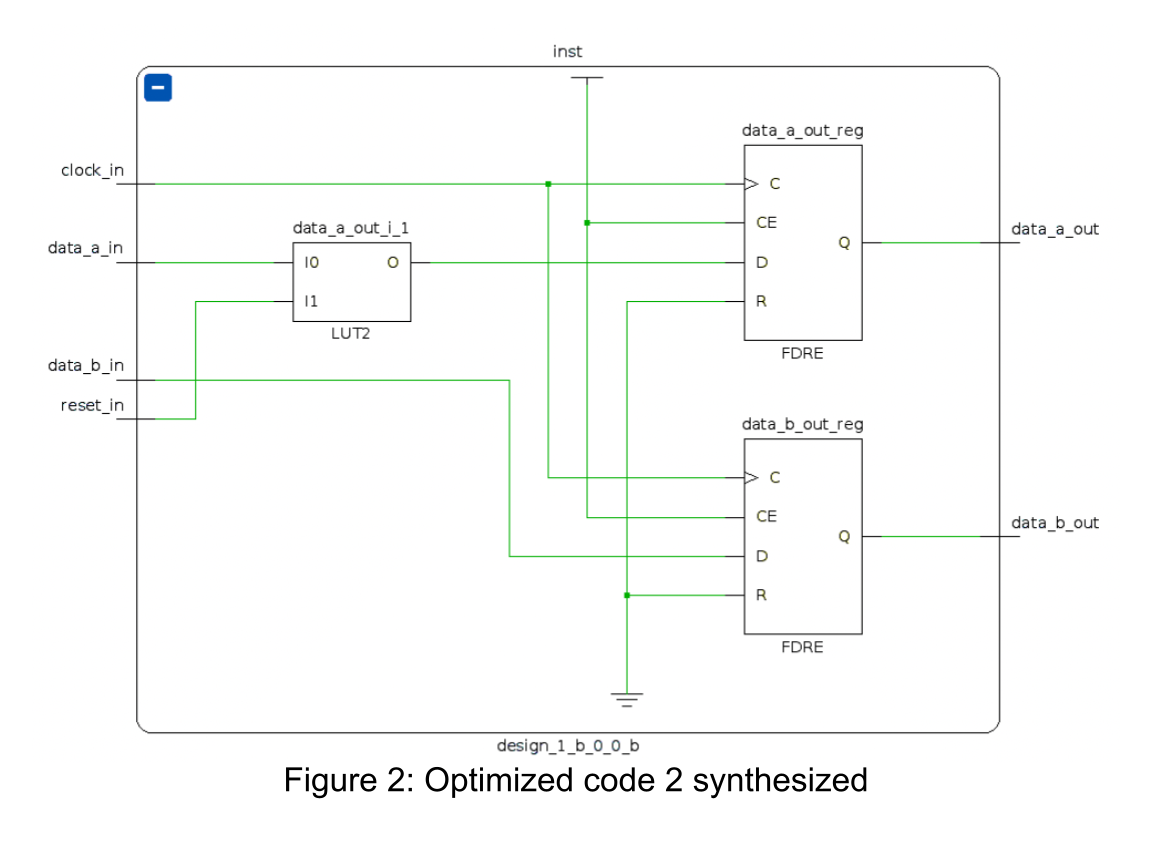Select the reset_in input port
1152x864 pixels.
click(92, 406)
